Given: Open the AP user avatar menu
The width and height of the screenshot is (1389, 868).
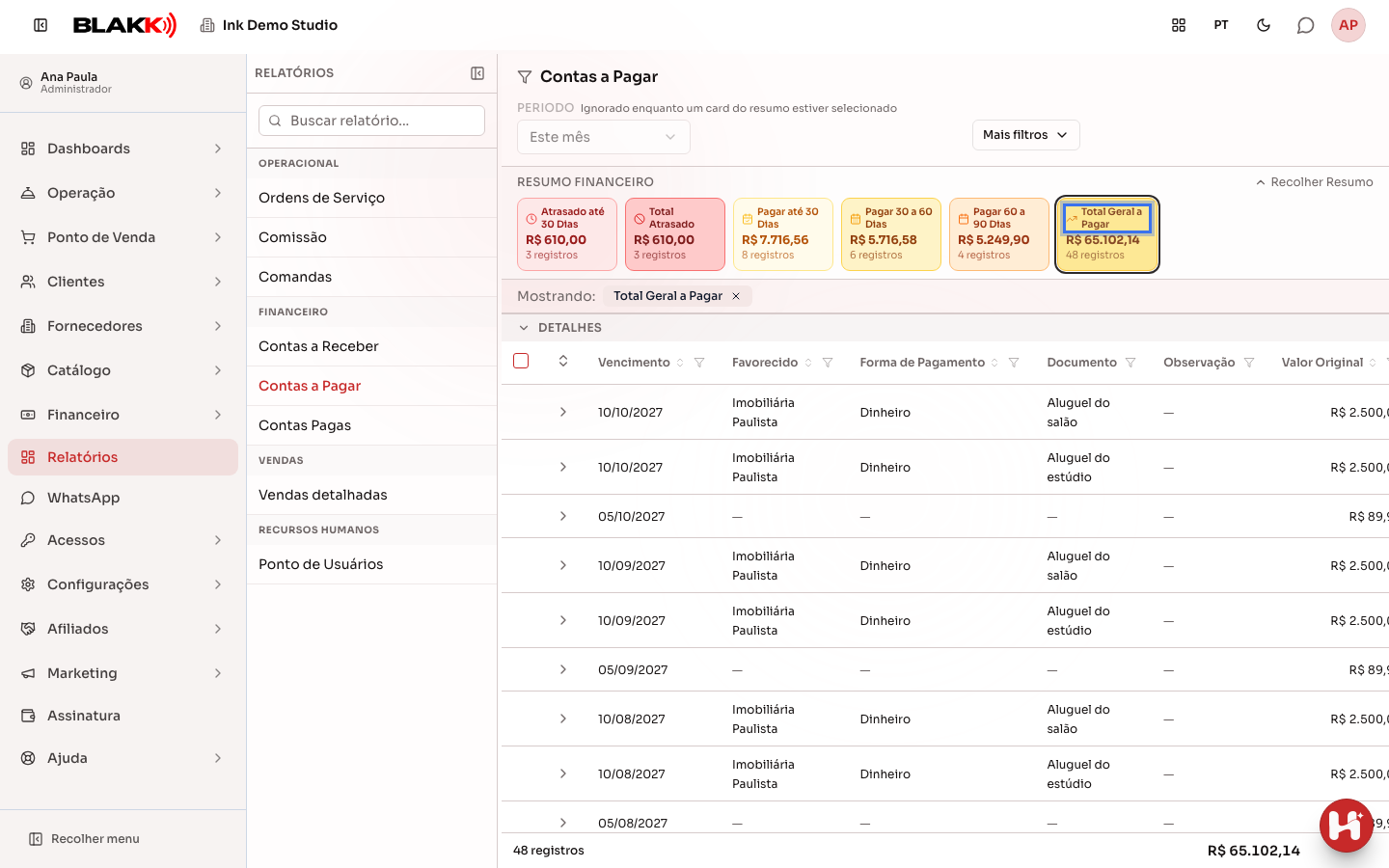Looking at the screenshot, I should pos(1348,25).
